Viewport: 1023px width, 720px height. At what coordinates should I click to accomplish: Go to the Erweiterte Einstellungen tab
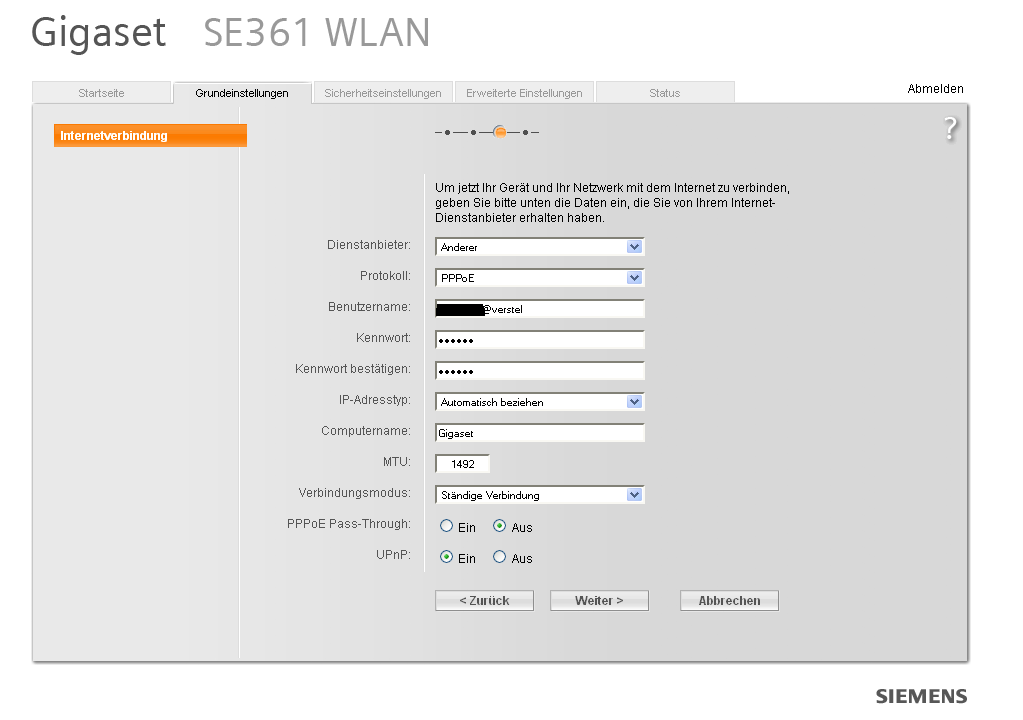[524, 93]
